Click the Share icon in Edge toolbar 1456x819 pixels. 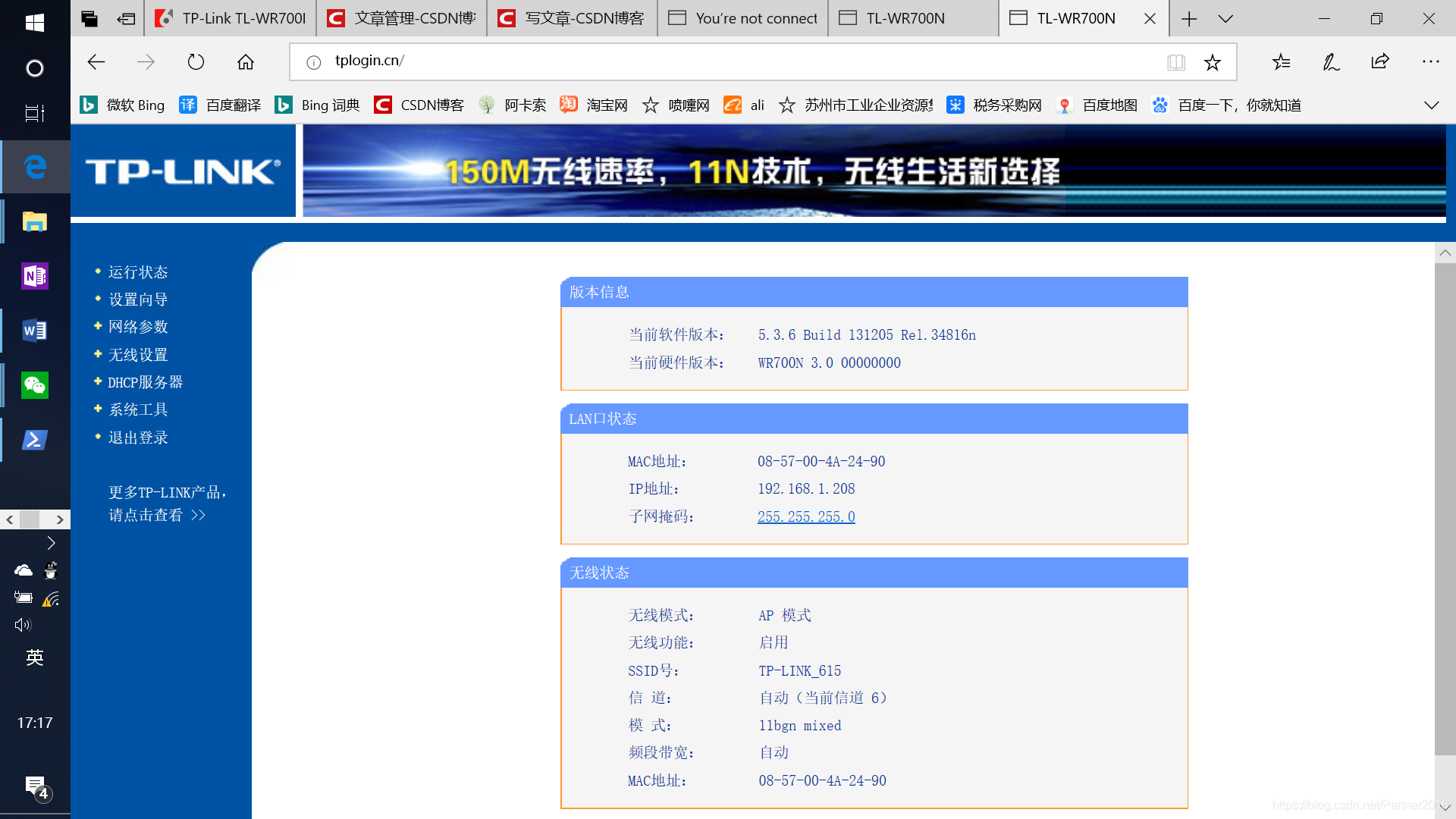(1379, 61)
